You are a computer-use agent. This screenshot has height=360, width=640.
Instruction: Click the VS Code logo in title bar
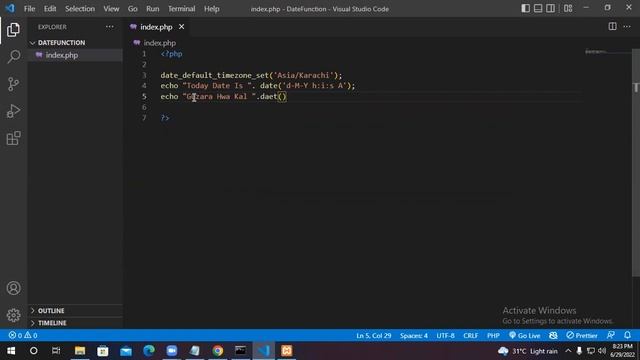pos(10,8)
